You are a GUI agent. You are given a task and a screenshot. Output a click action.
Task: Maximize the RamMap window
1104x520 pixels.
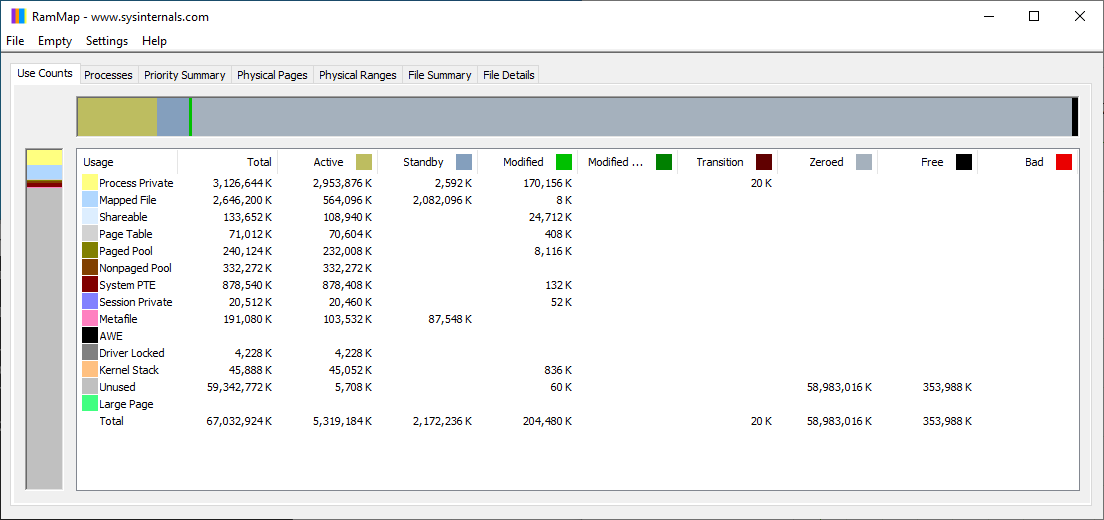[1034, 16]
